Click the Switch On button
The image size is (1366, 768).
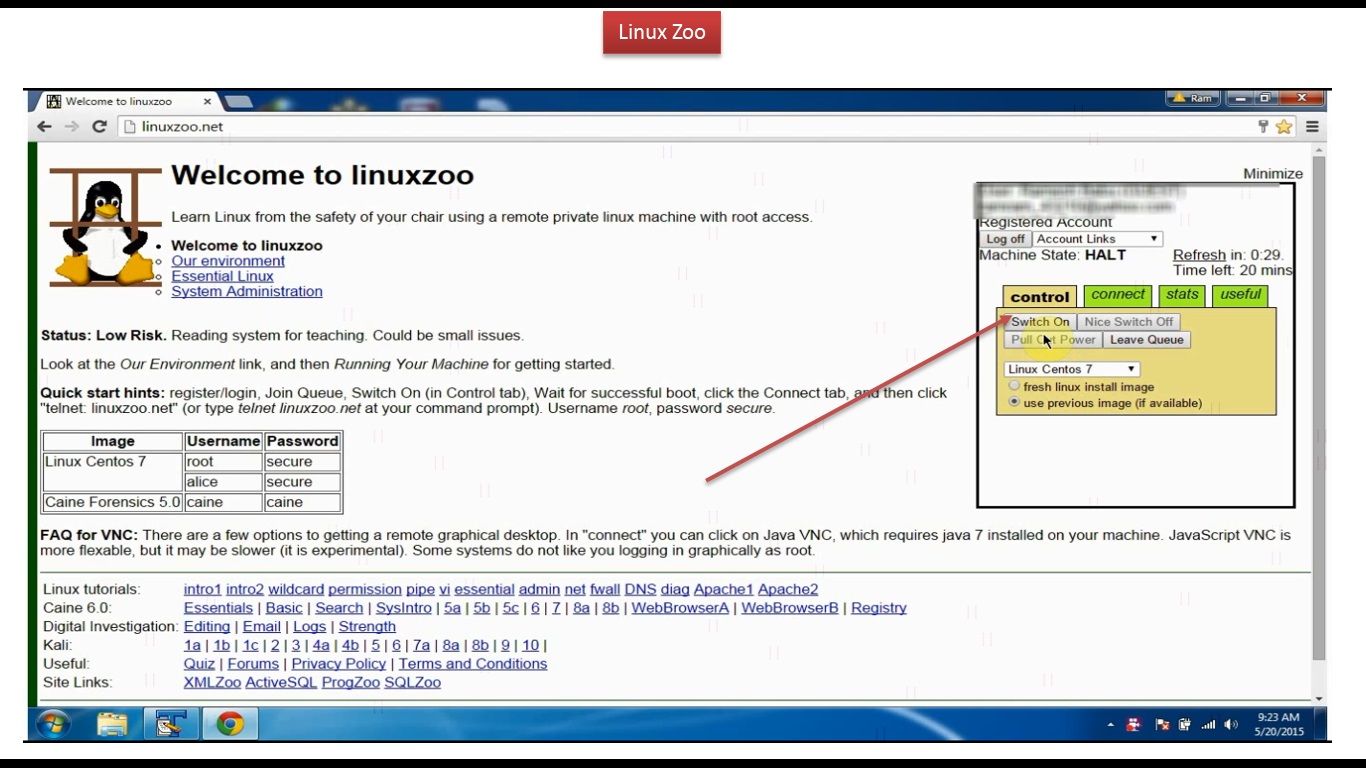coord(1040,322)
